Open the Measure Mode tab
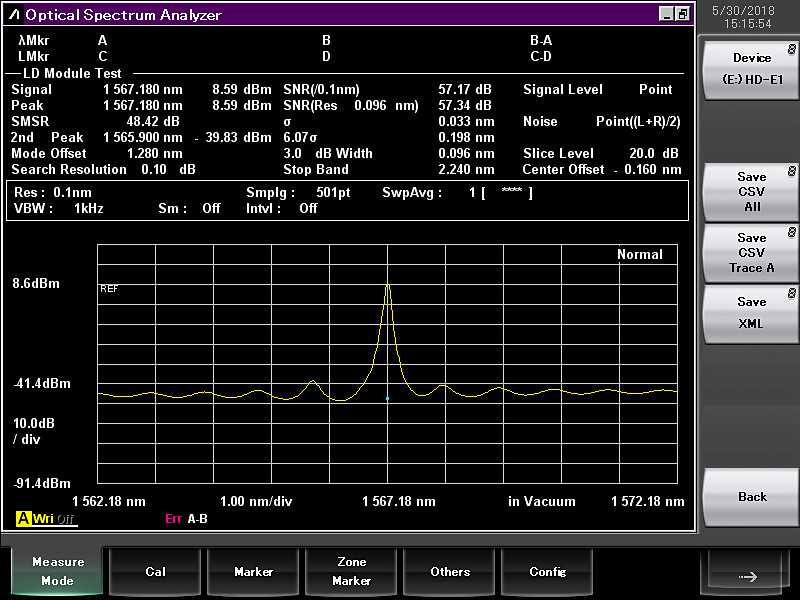The height and width of the screenshot is (600, 800). point(58,571)
